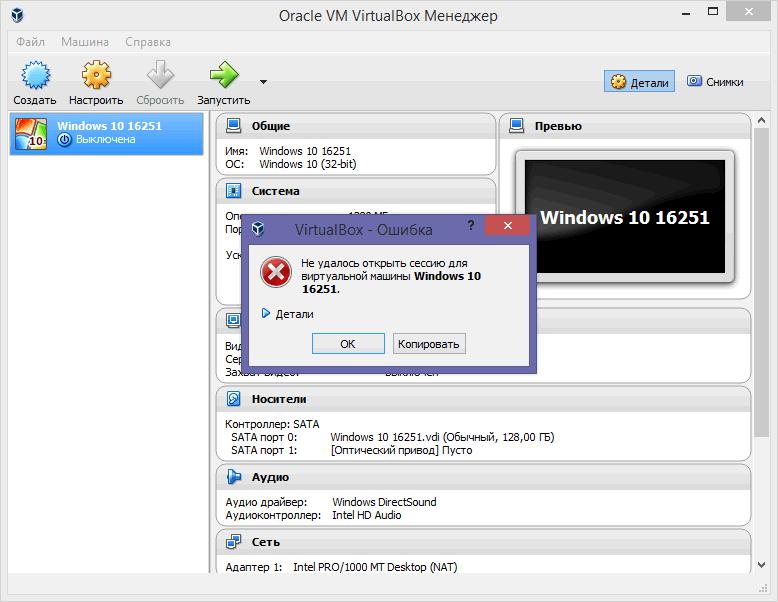This screenshot has width=778, height=602.
Task: Close the VirtualBox - Ошибка dialog
Action: click(x=508, y=225)
